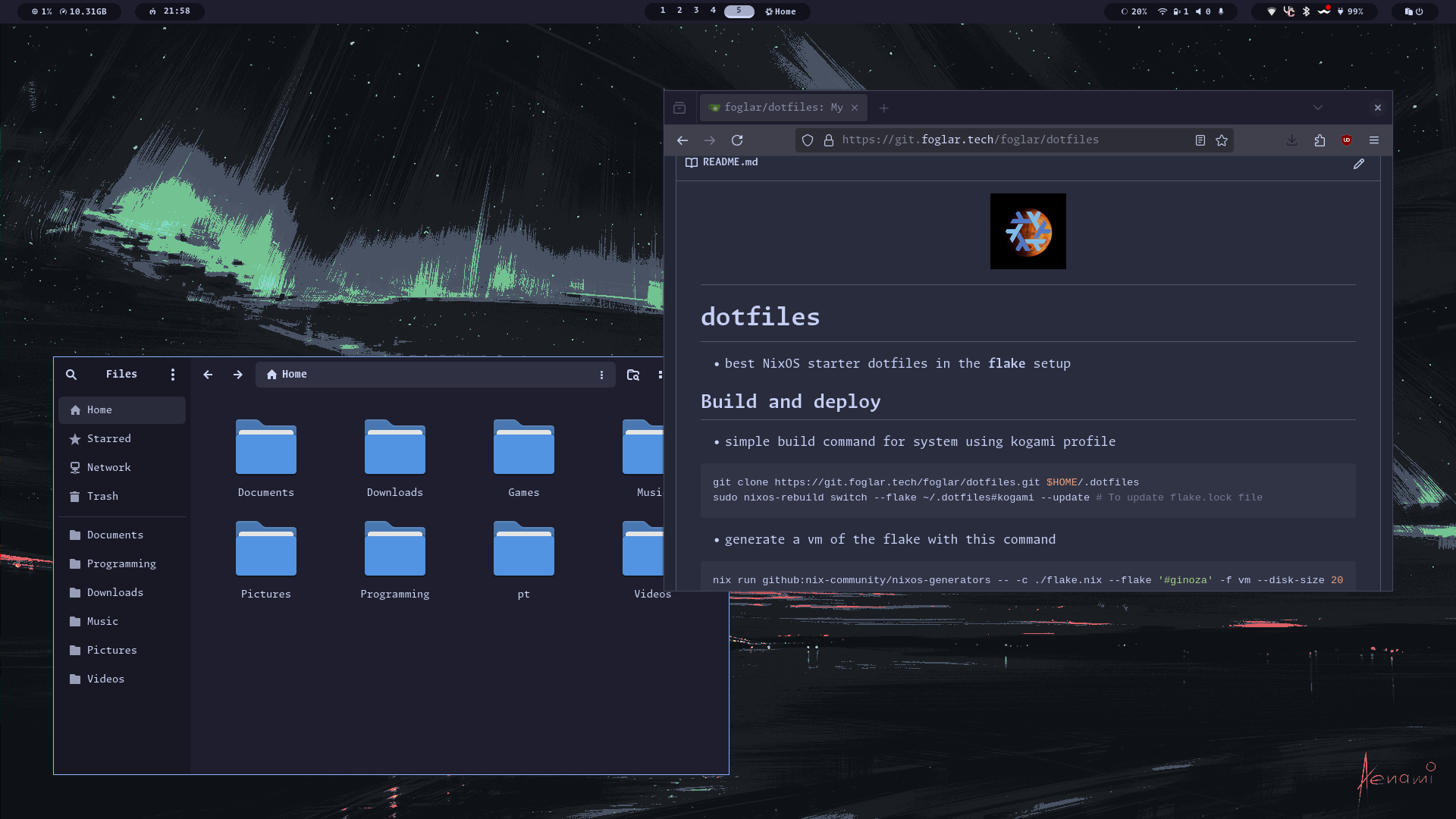The image size is (1456, 819).
Task: Click the microphone indicator in the top bar
Action: click(x=1221, y=11)
